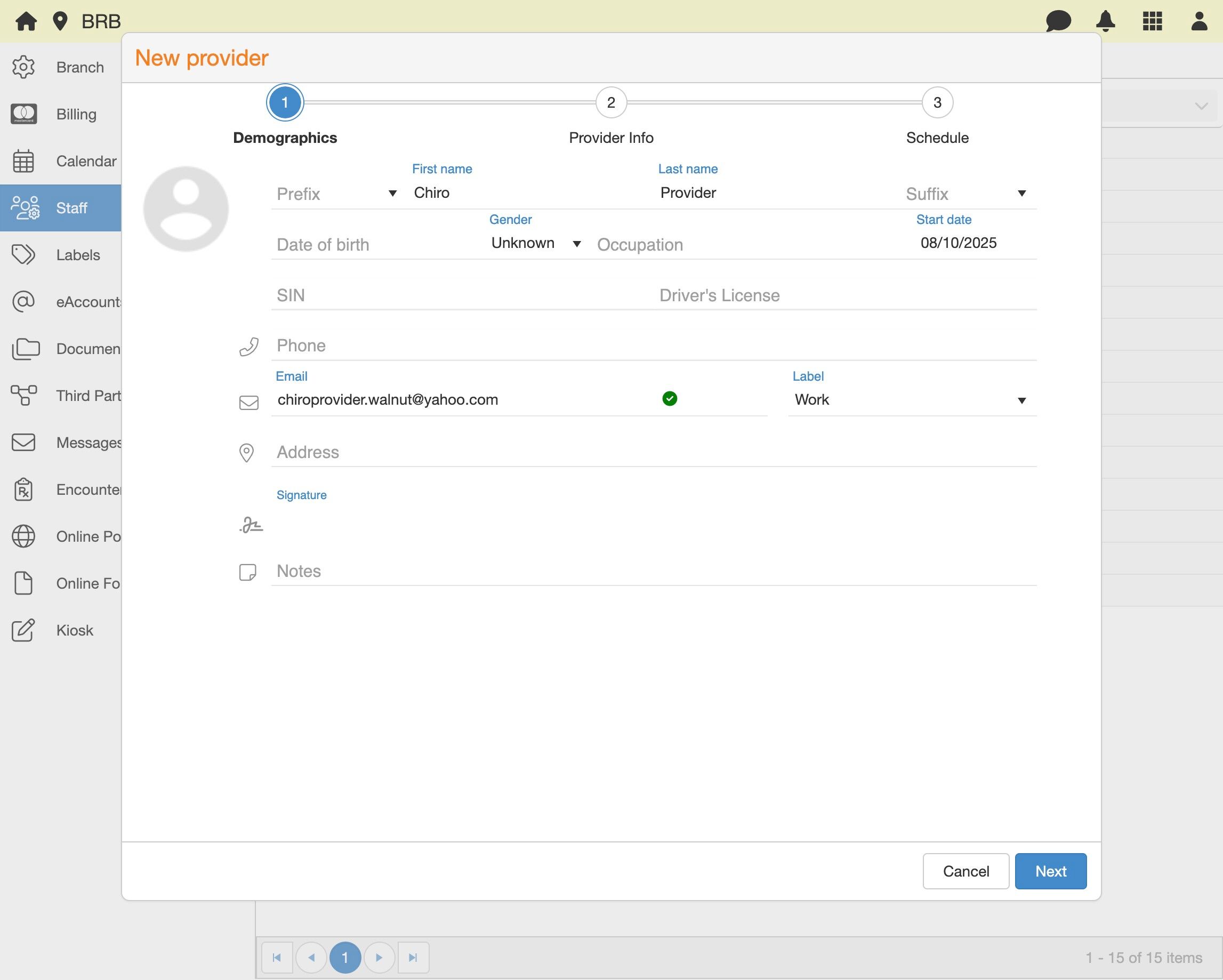Image resolution: width=1223 pixels, height=980 pixels.
Task: Open the Prefix dropdown
Action: click(336, 194)
